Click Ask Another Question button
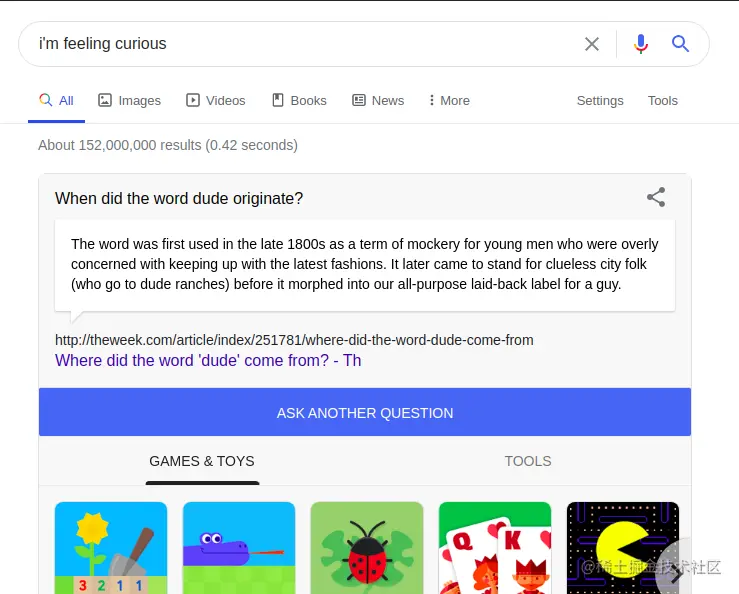This screenshot has width=739, height=594. click(365, 412)
